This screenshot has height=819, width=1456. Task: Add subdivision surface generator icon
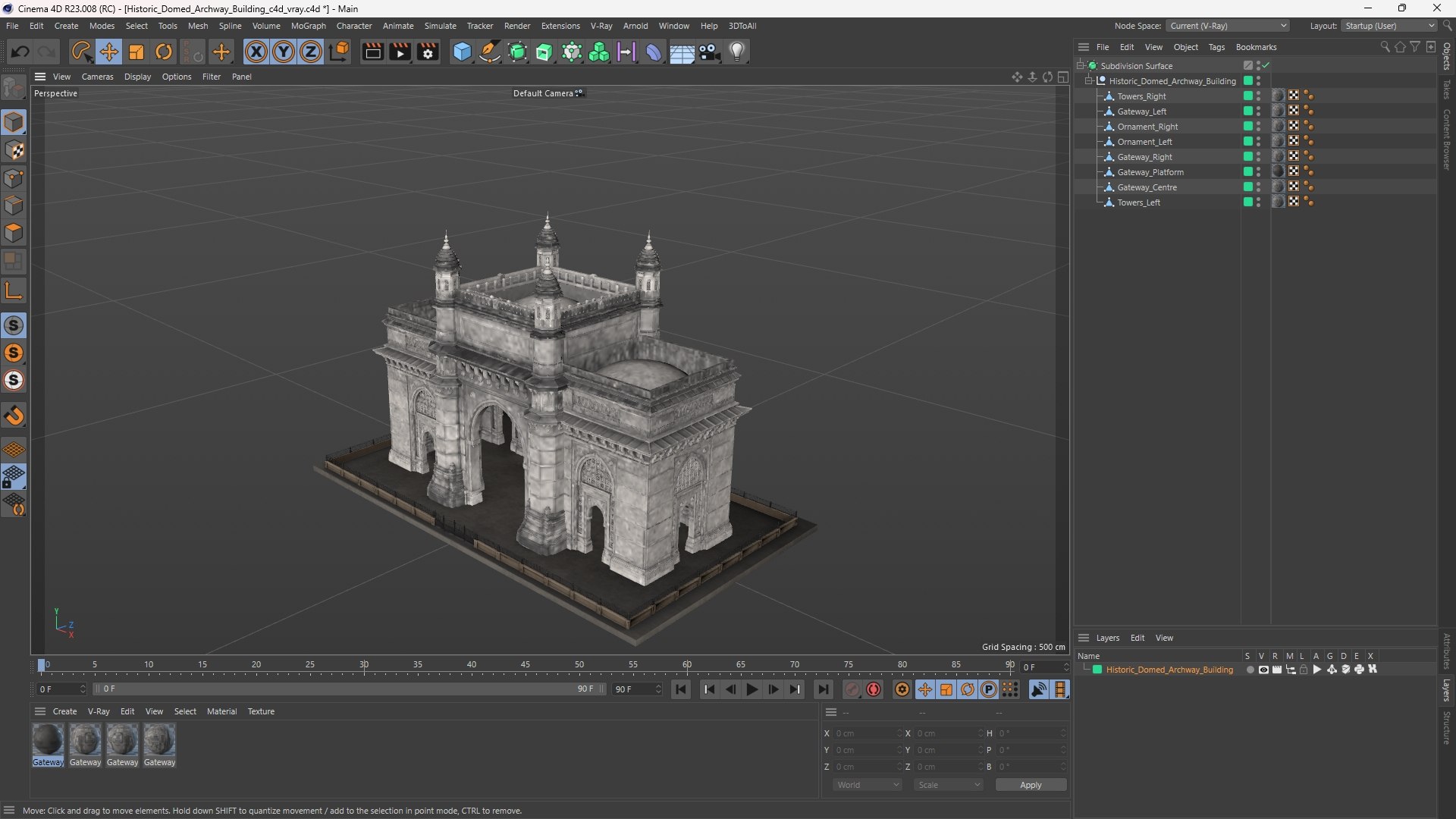click(517, 52)
